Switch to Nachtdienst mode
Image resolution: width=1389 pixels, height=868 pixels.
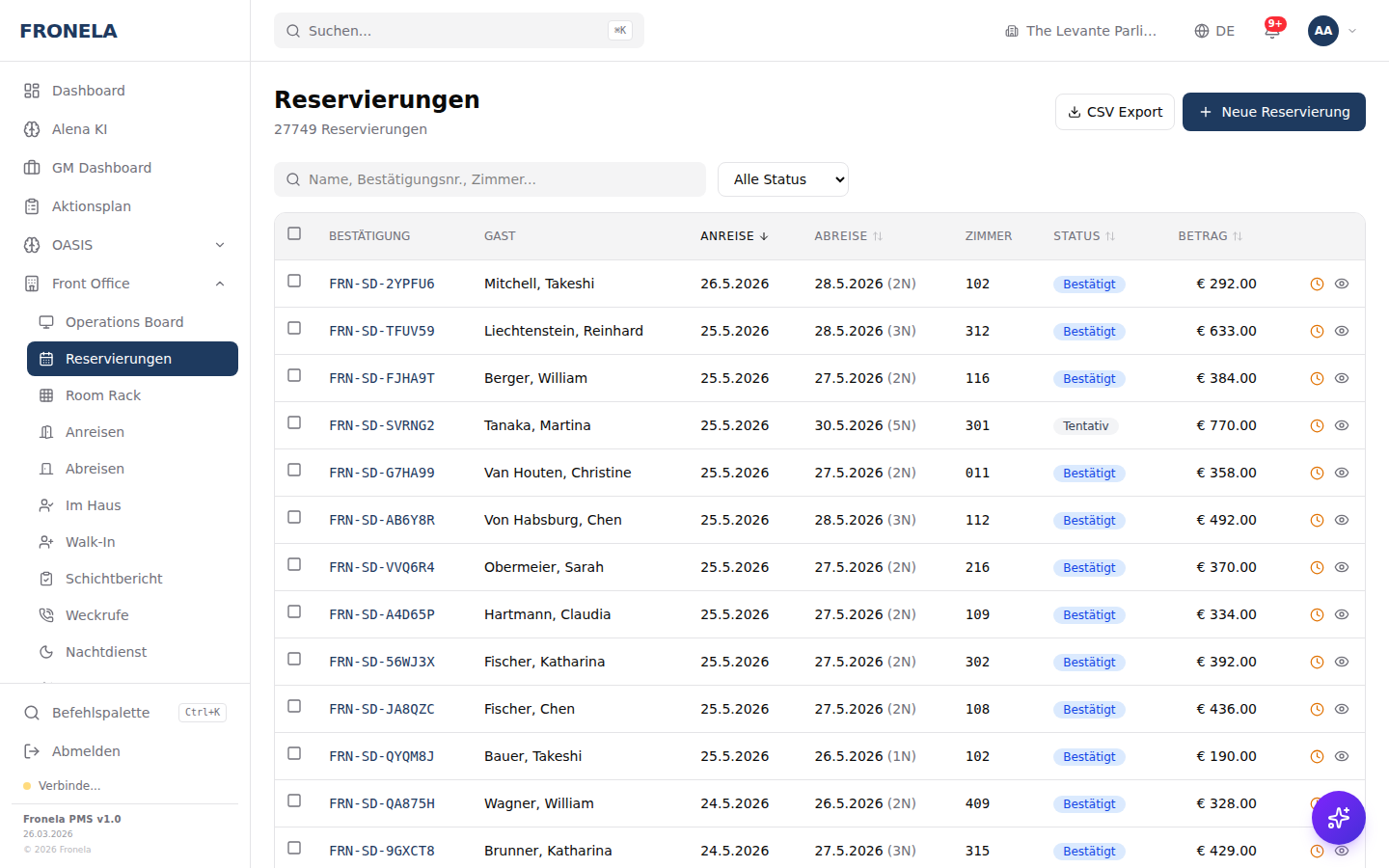coord(108,651)
